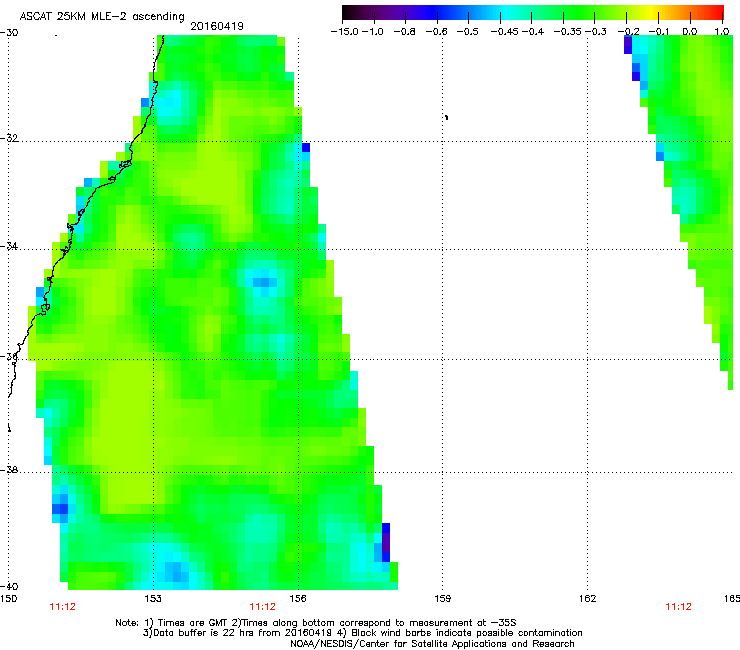
Task: Click the "153" longitude axis label
Action: tap(153, 599)
